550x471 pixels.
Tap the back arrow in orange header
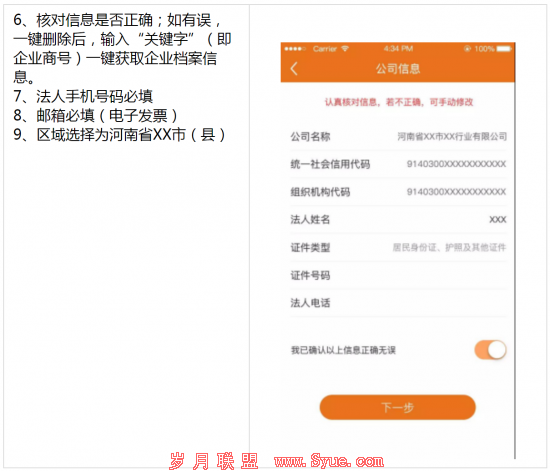coord(294,69)
